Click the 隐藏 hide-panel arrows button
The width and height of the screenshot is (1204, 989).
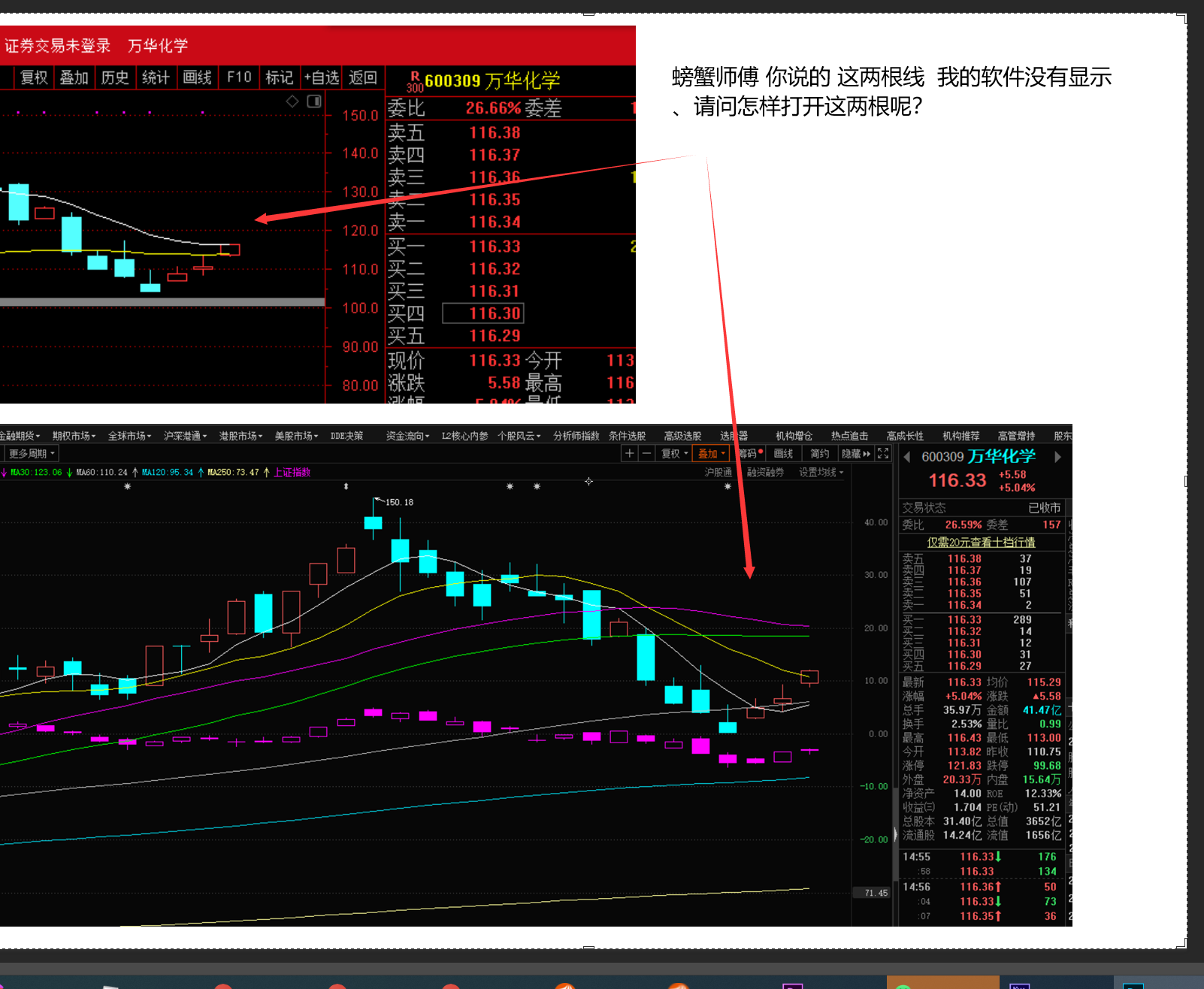click(856, 453)
